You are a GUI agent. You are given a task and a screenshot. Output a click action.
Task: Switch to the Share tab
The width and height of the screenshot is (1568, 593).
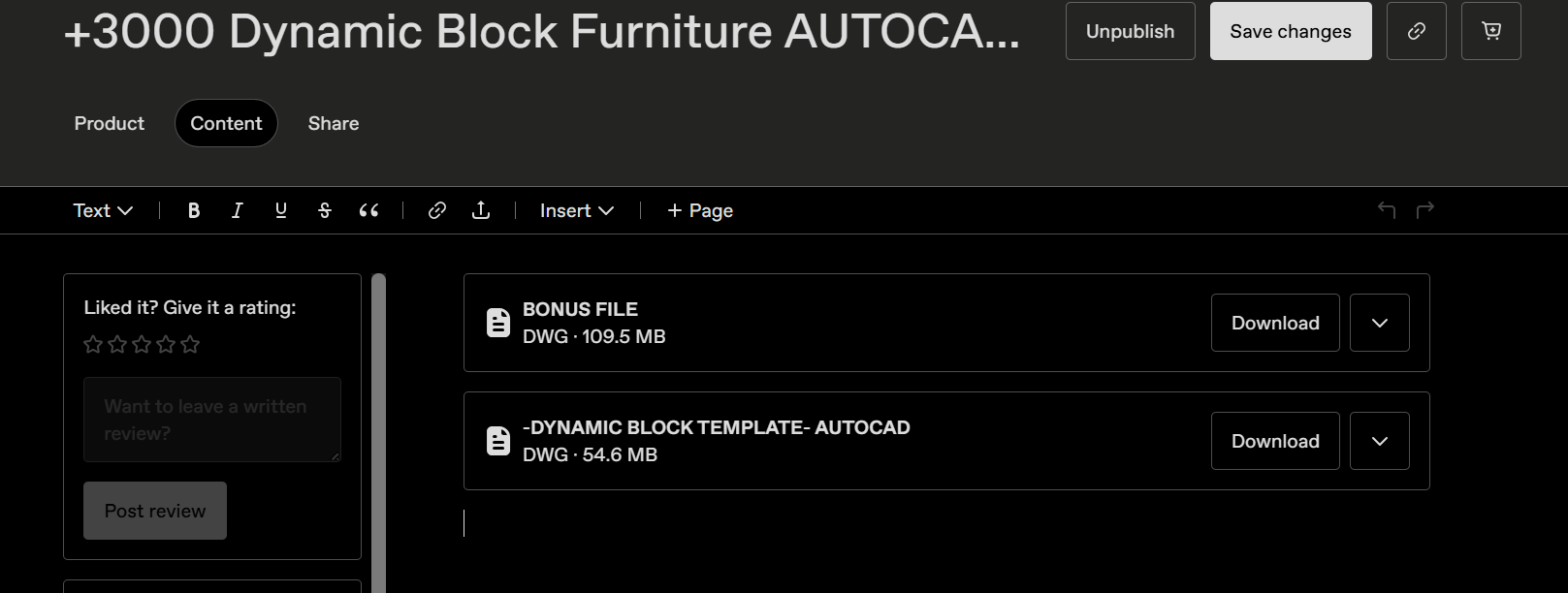[x=333, y=123]
